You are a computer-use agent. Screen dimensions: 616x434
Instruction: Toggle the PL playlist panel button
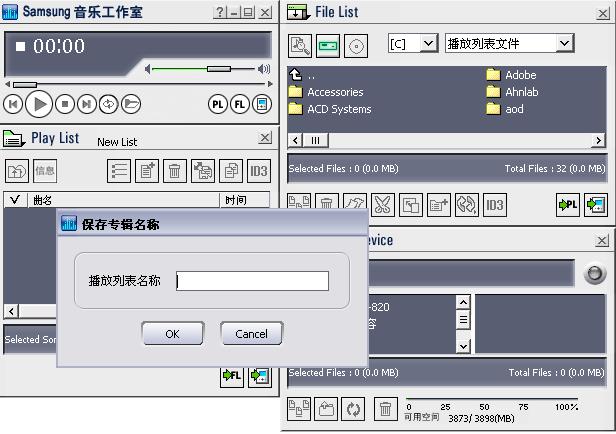218,104
